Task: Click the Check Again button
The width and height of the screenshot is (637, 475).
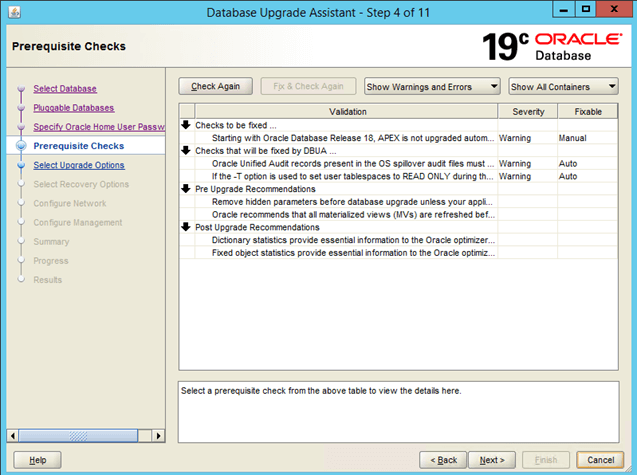Action: (x=215, y=86)
